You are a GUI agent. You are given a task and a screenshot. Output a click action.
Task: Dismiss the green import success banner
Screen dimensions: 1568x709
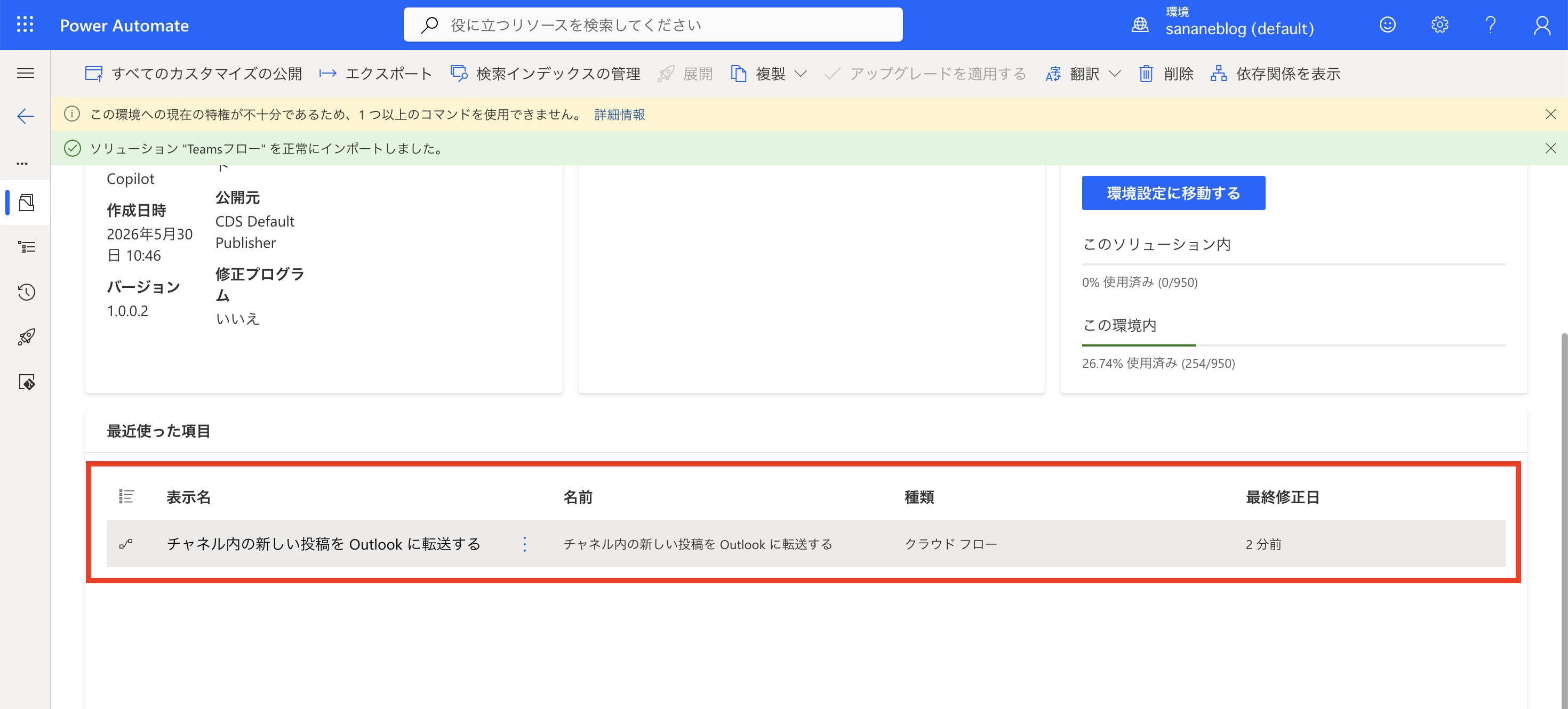coord(1550,149)
